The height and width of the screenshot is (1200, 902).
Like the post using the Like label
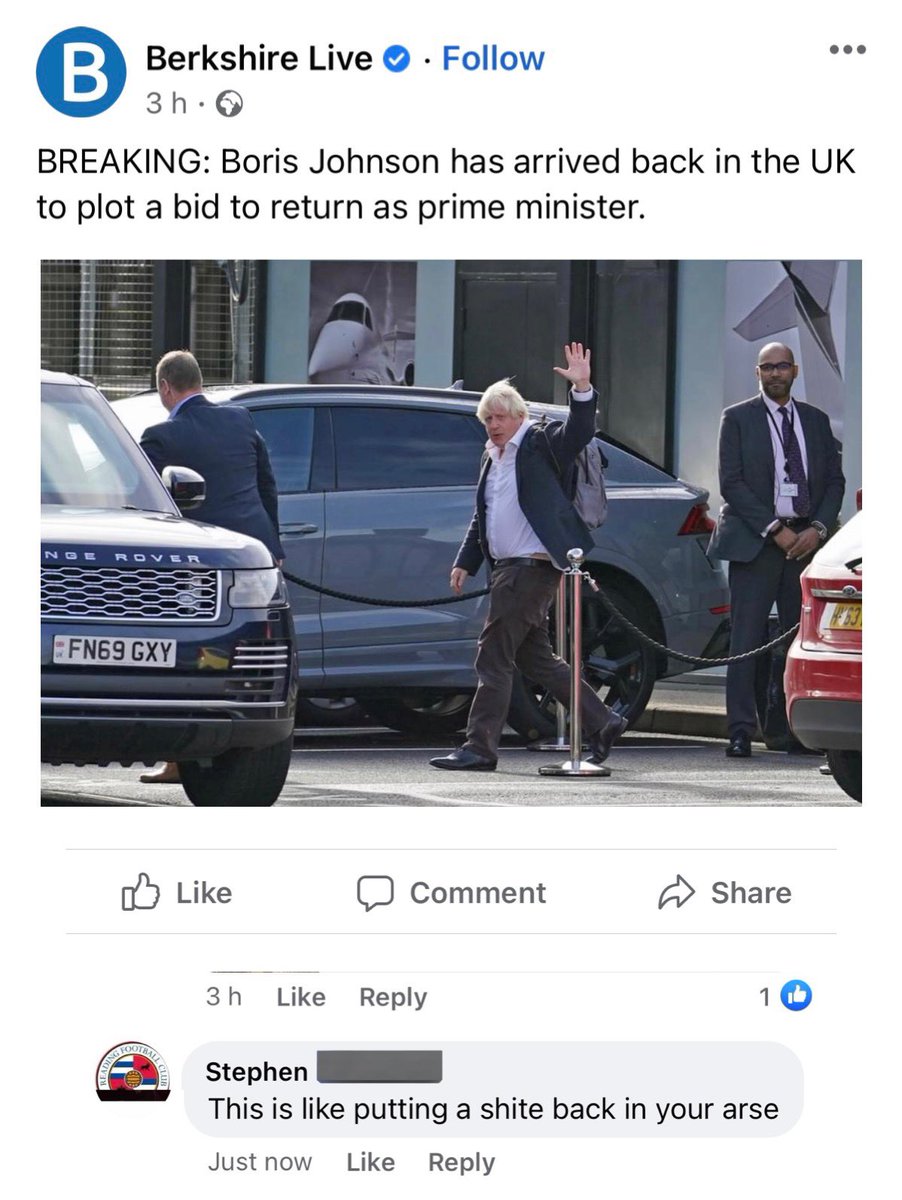pyautogui.click(x=204, y=893)
